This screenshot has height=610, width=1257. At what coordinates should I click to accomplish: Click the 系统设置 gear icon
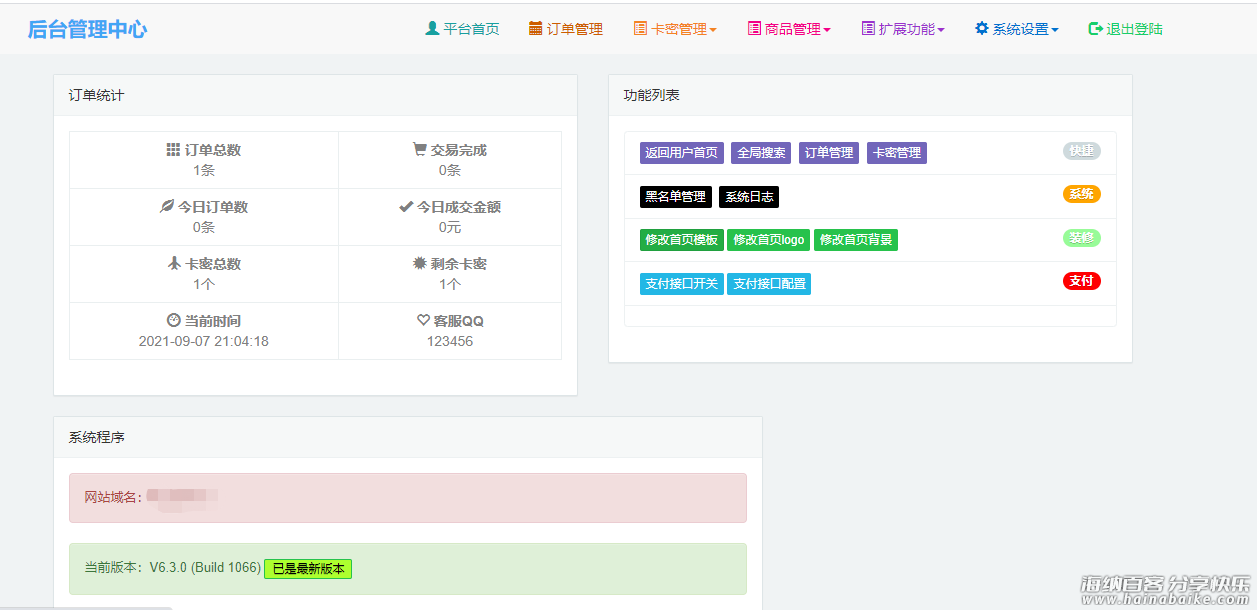coord(982,28)
